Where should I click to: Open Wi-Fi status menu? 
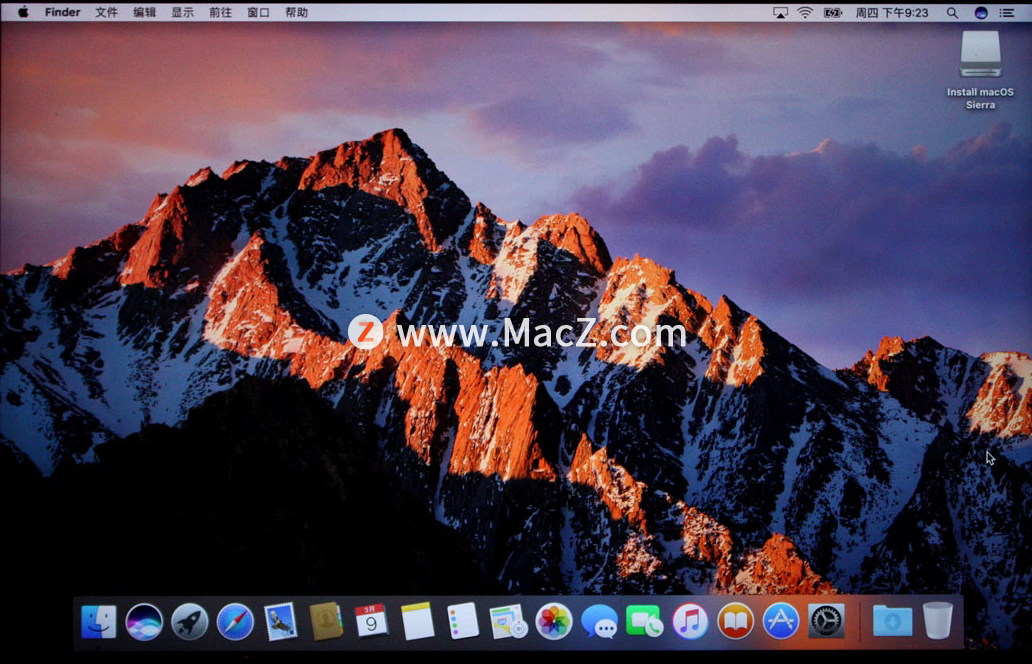click(x=805, y=13)
